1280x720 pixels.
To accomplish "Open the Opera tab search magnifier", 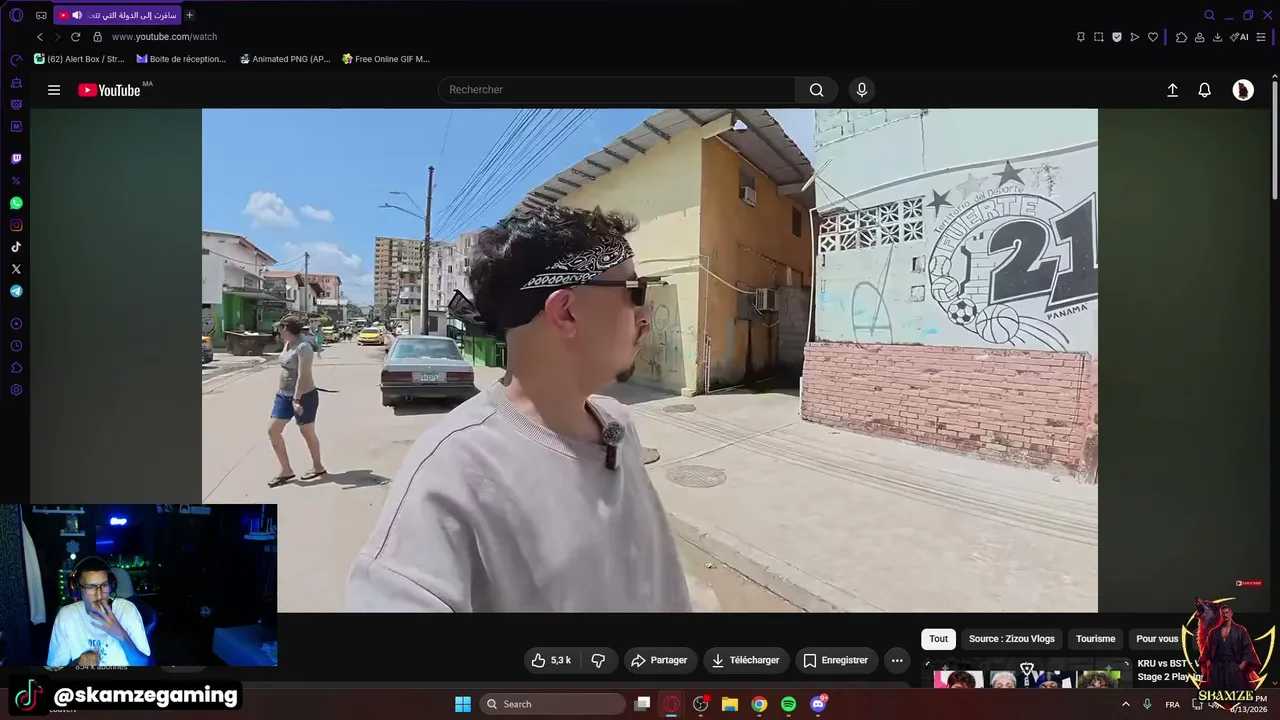I will (x=1209, y=15).
